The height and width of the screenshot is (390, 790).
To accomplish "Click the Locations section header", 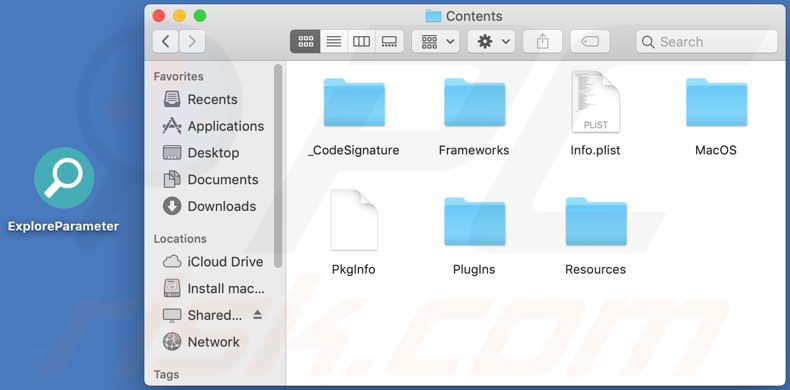I will [180, 239].
